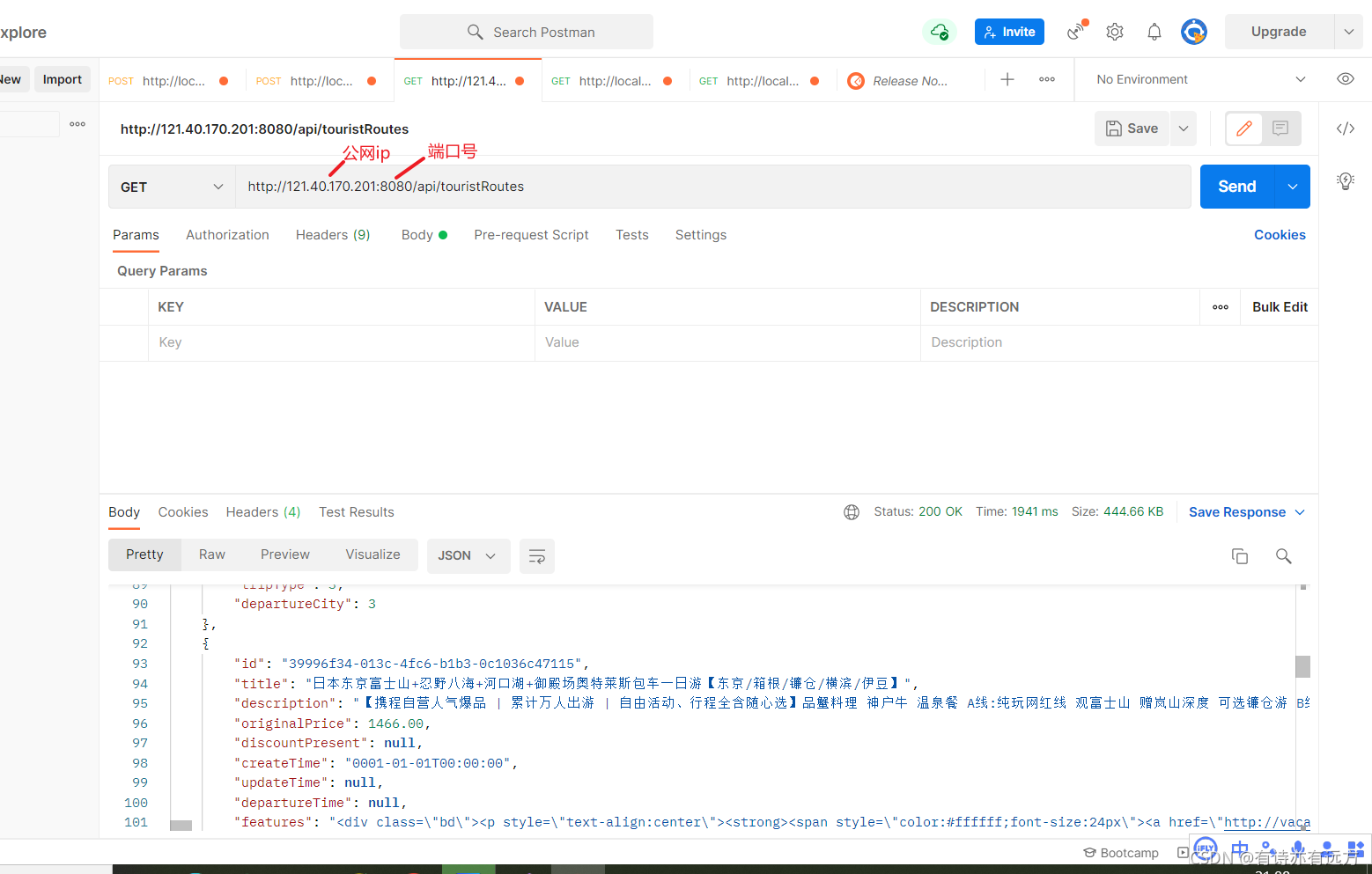Click the Cookies link
This screenshot has width=1372, height=874.
tap(1280, 235)
